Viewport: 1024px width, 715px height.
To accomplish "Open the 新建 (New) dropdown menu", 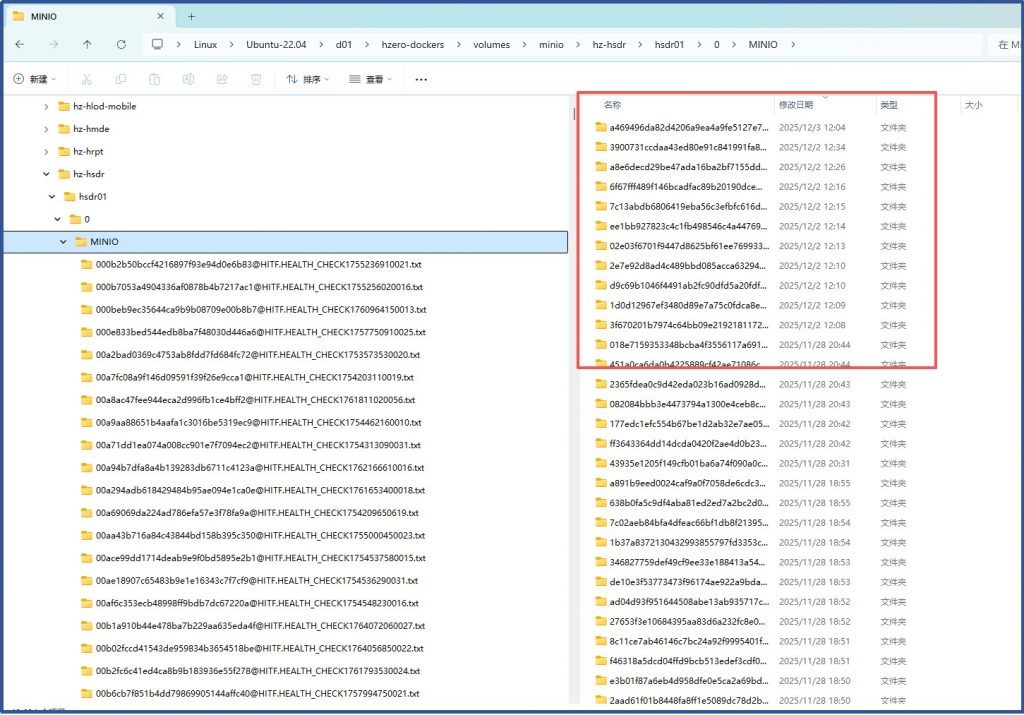I will coord(35,79).
